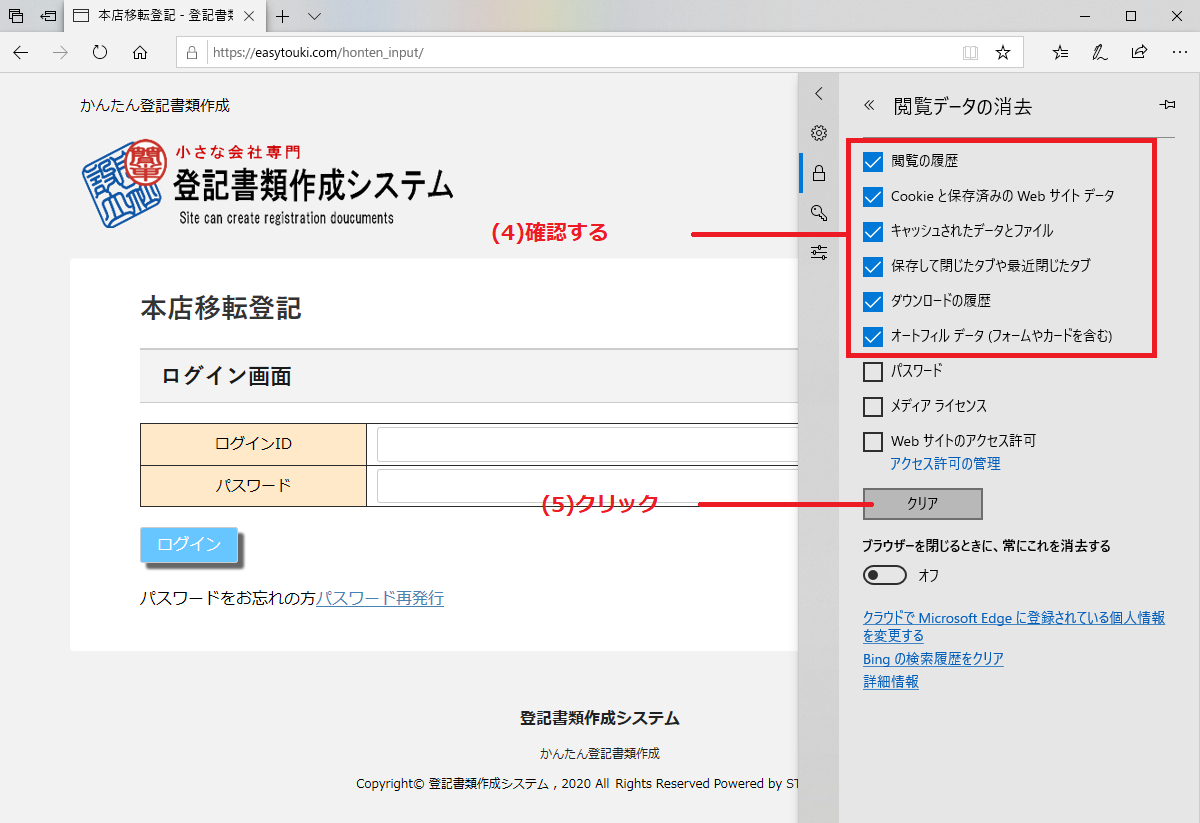Open passwords & autofill key icon

819,212
